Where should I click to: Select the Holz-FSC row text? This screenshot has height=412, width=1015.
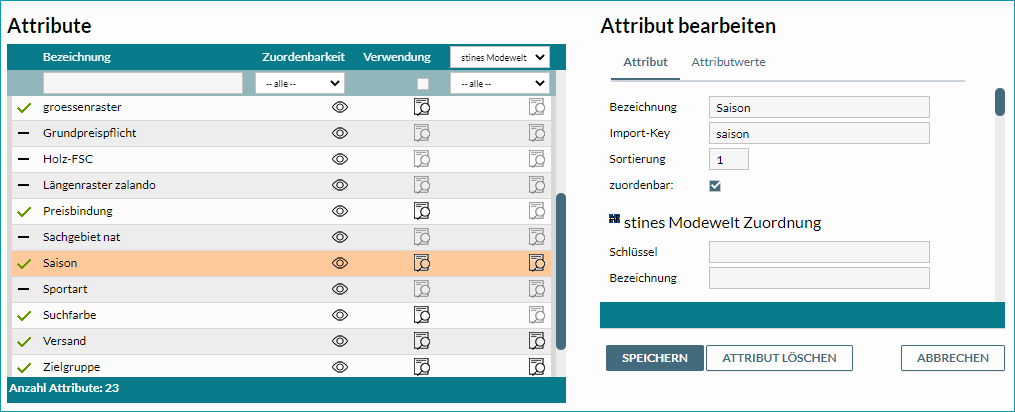tap(68, 159)
